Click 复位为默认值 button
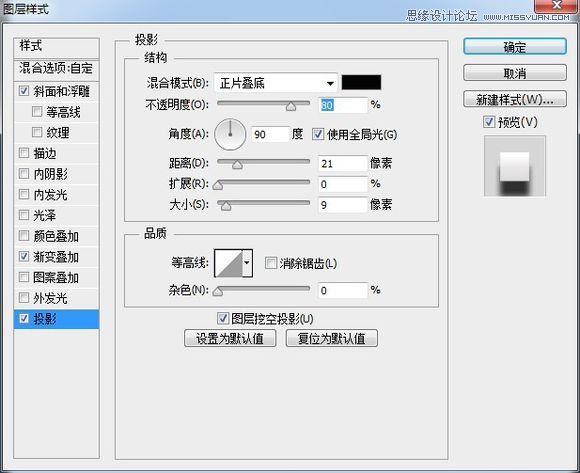The height and width of the screenshot is (473, 580). (x=331, y=338)
